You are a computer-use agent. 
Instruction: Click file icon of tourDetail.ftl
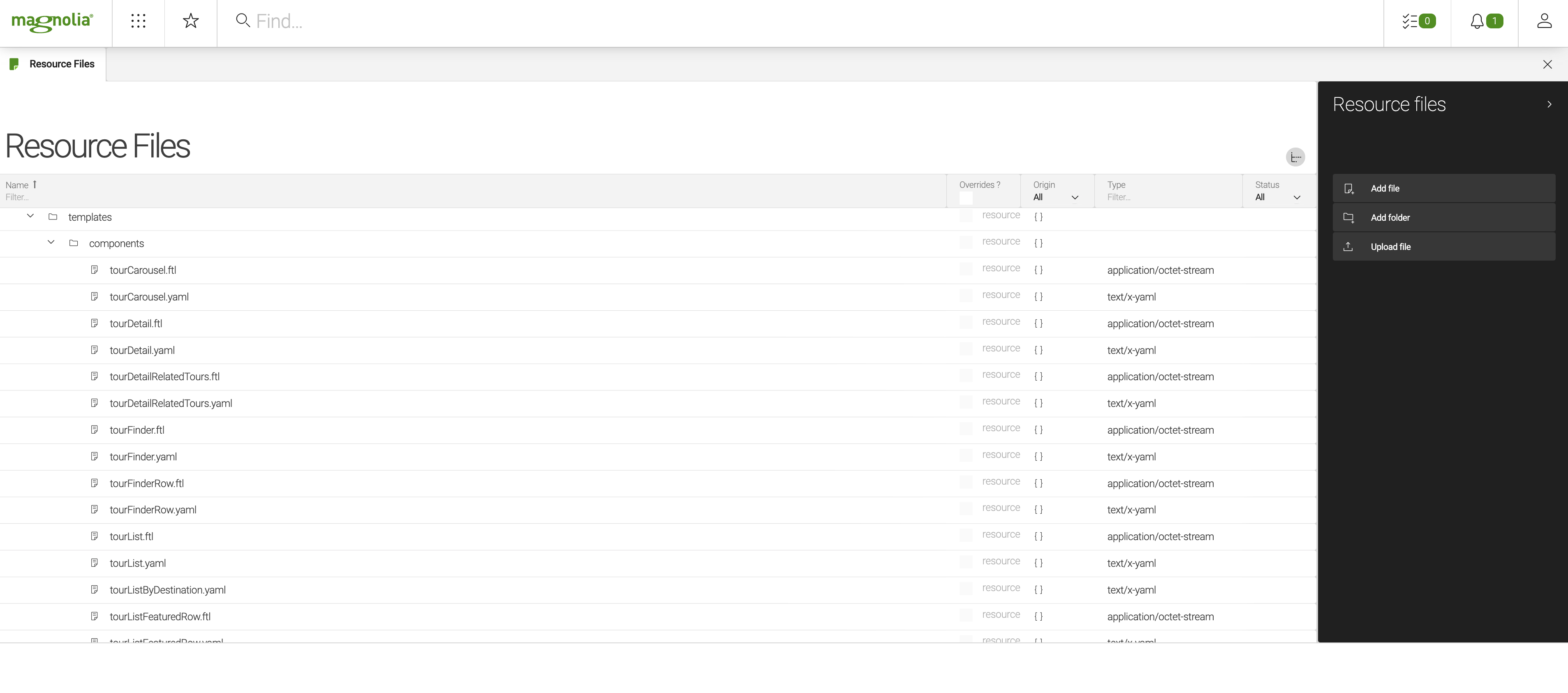point(94,323)
